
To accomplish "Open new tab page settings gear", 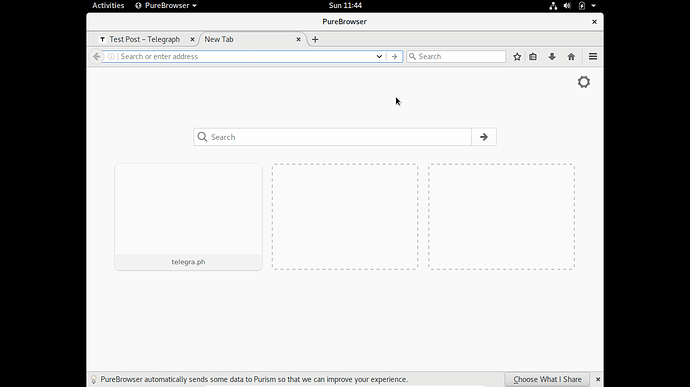I will pos(584,82).
